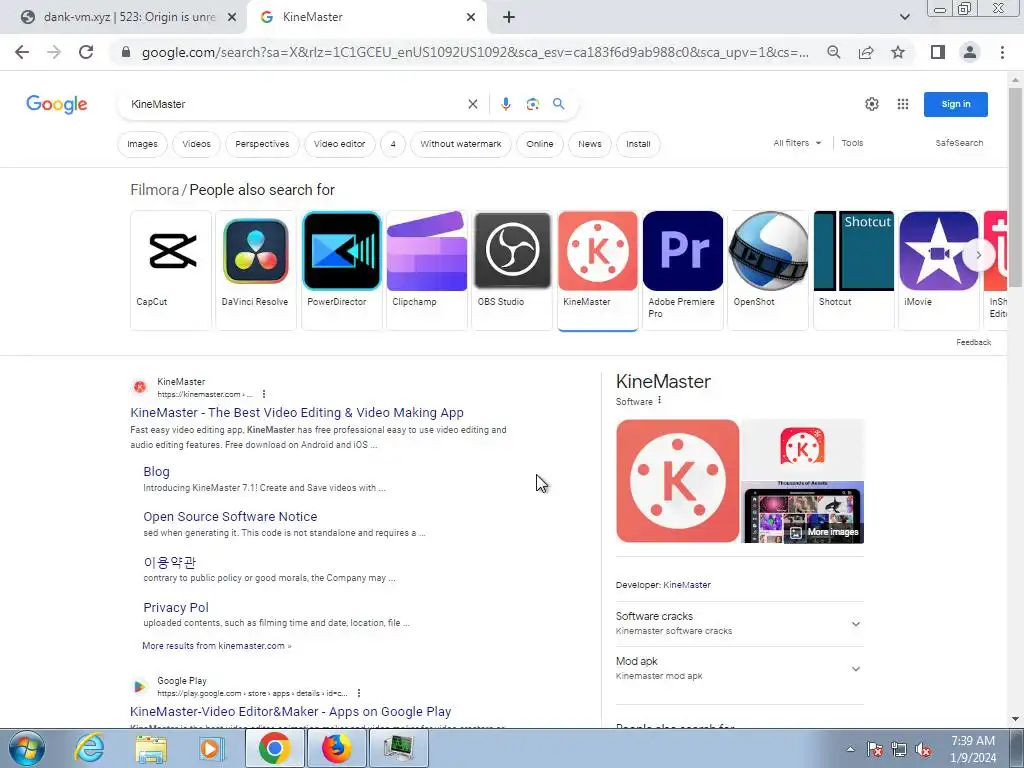1024x768 pixels.
Task: Open Internet Explorer from the taskbar
Action: tap(89, 748)
